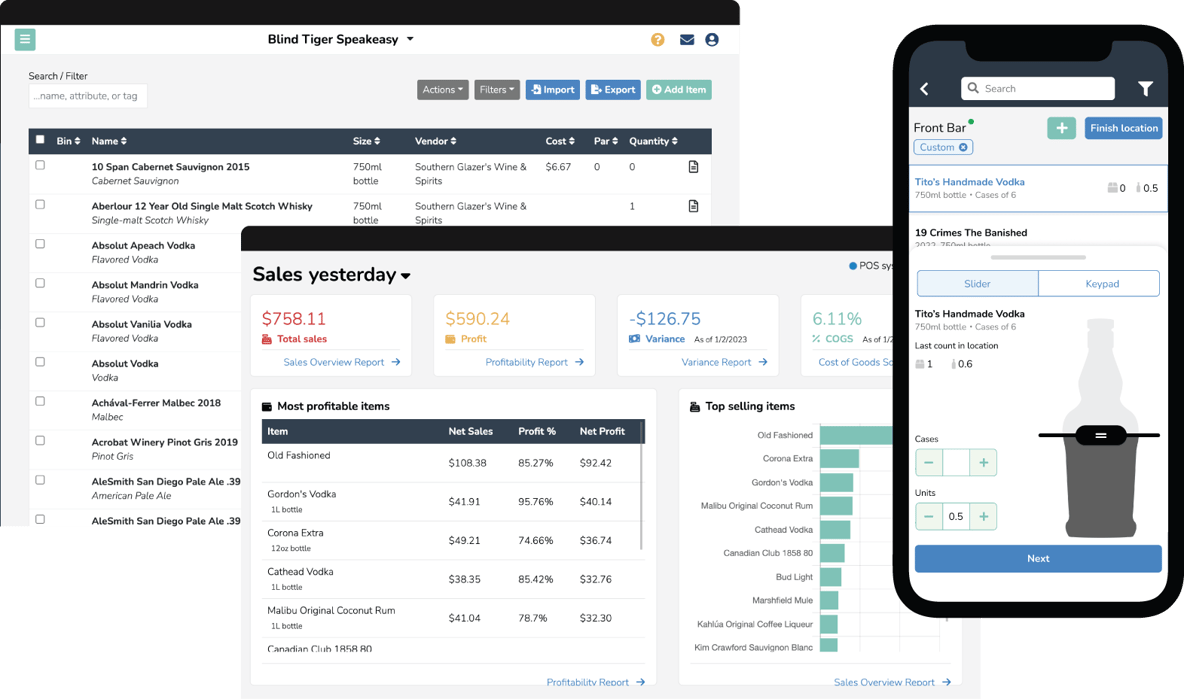Open the bottom Profitability Report link

[596, 682]
